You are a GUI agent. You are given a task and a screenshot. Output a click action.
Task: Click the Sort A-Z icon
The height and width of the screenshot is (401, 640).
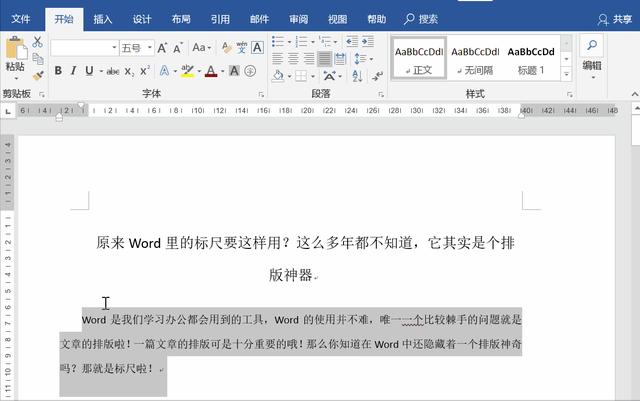coord(357,76)
